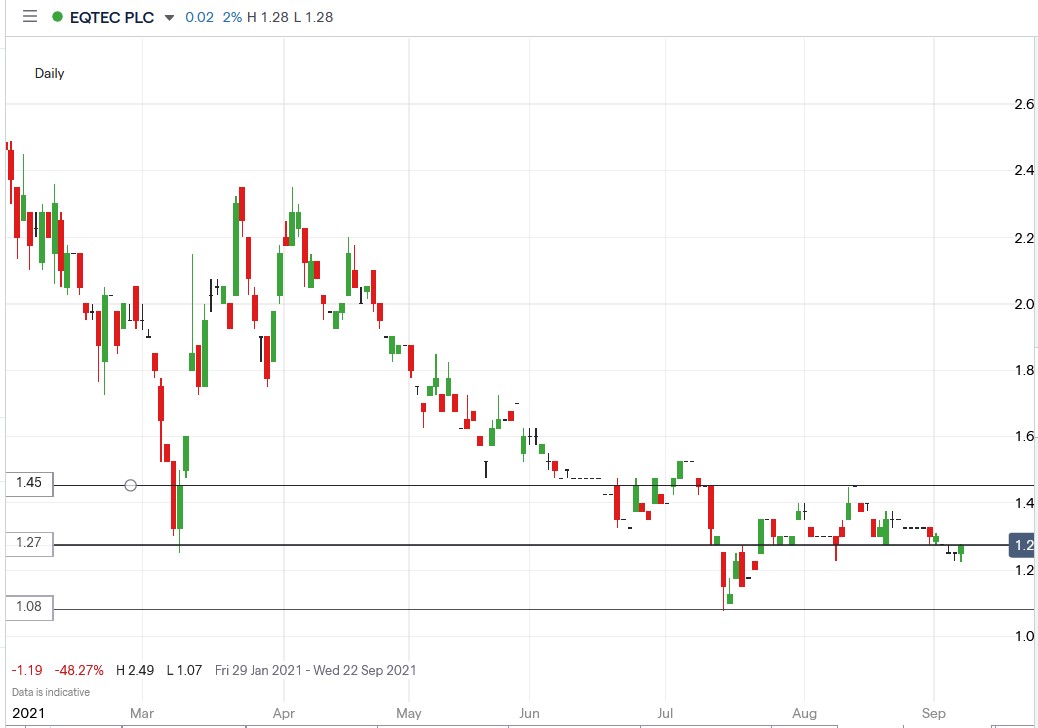Image resolution: width=1038 pixels, height=728 pixels.
Task: Click the 2% daily change value
Action: [231, 17]
